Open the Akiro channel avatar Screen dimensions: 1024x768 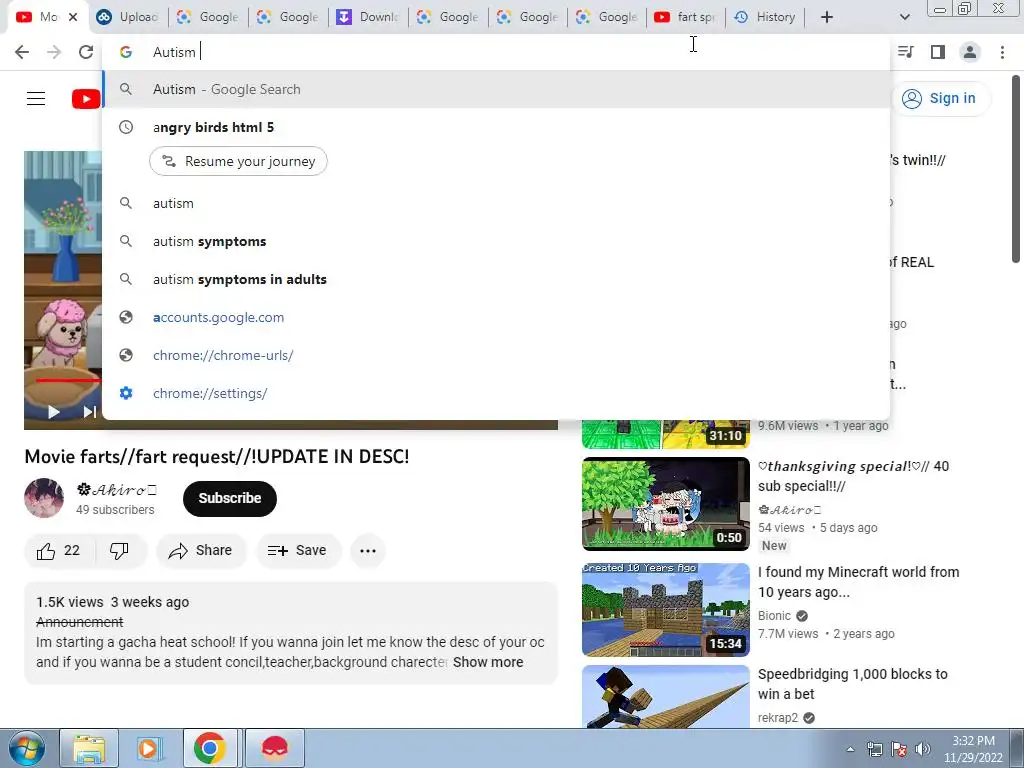pos(44,498)
